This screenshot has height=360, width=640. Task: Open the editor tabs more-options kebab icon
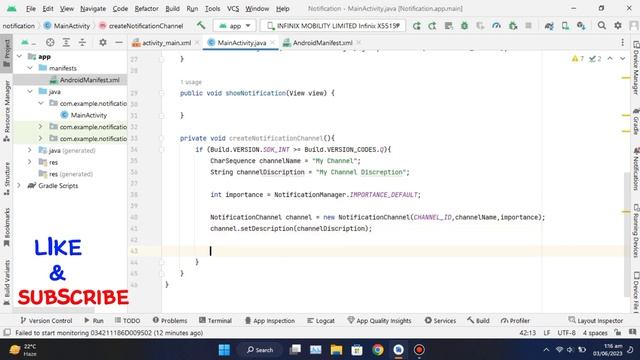(x=622, y=42)
